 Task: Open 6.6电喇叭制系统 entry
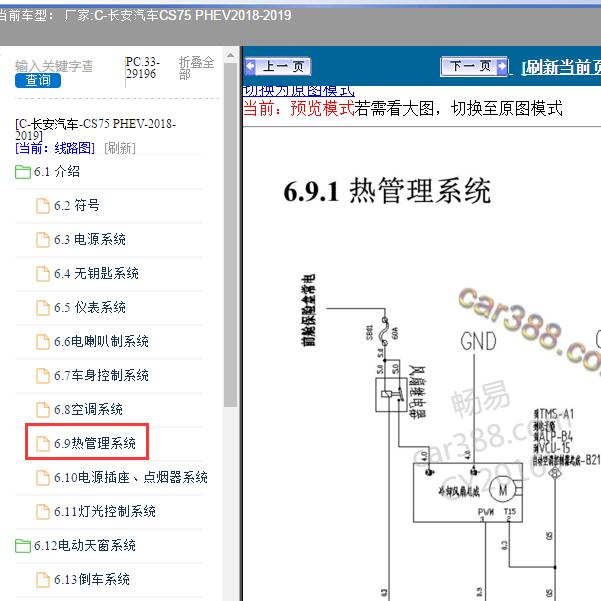point(101,342)
